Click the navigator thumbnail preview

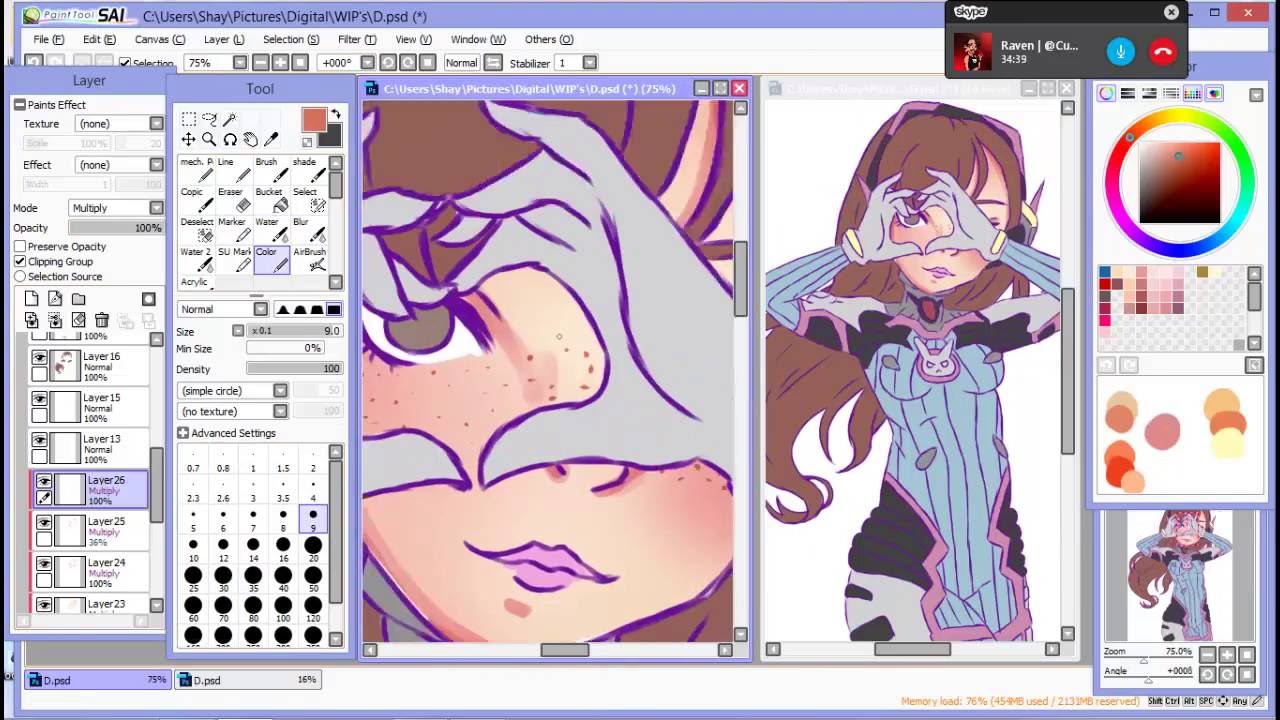click(1180, 575)
